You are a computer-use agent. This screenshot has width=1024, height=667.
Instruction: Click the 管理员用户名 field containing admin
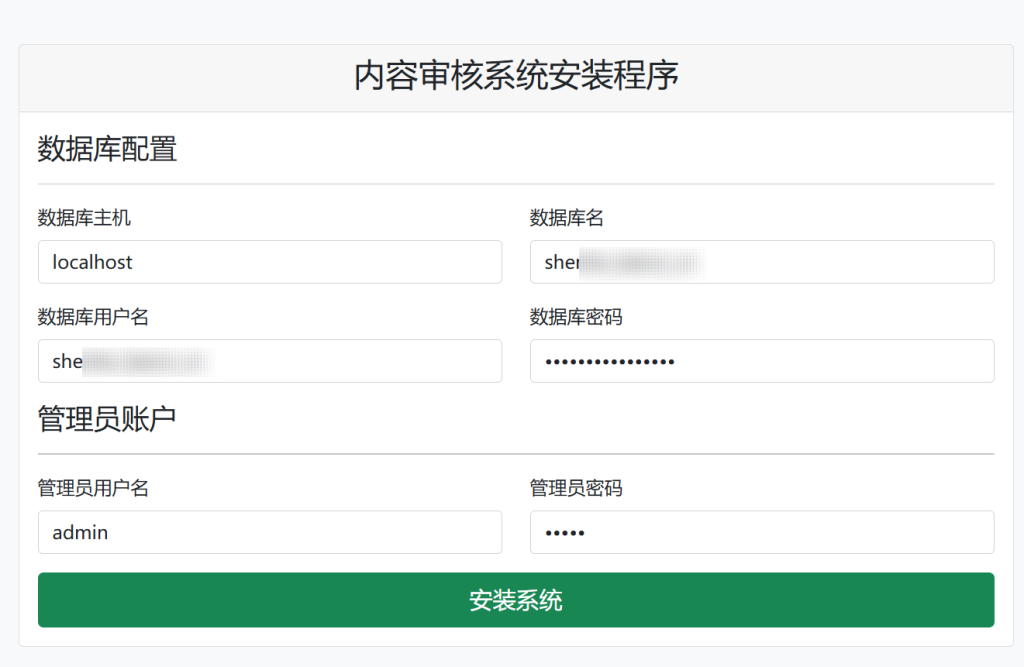click(270, 532)
